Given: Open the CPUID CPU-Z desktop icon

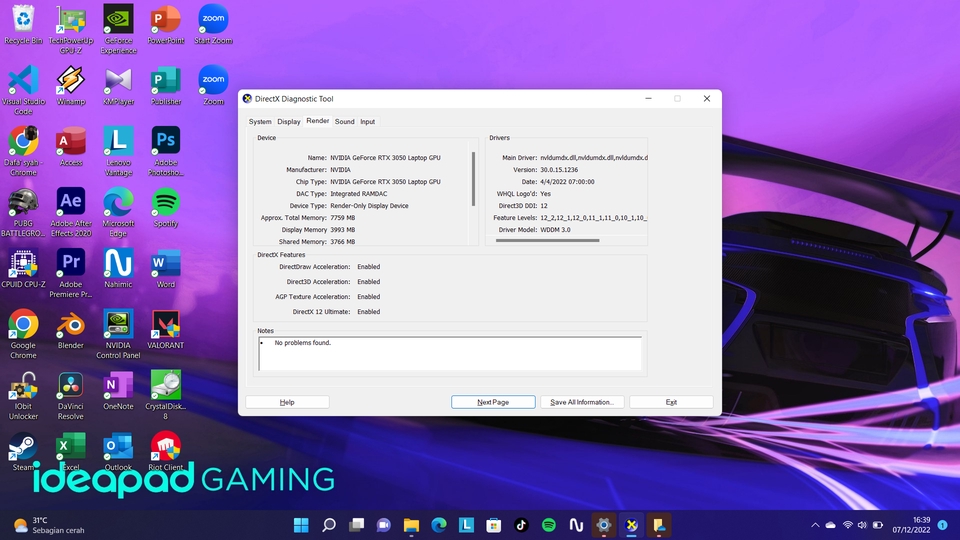Looking at the screenshot, I should click(x=23, y=268).
